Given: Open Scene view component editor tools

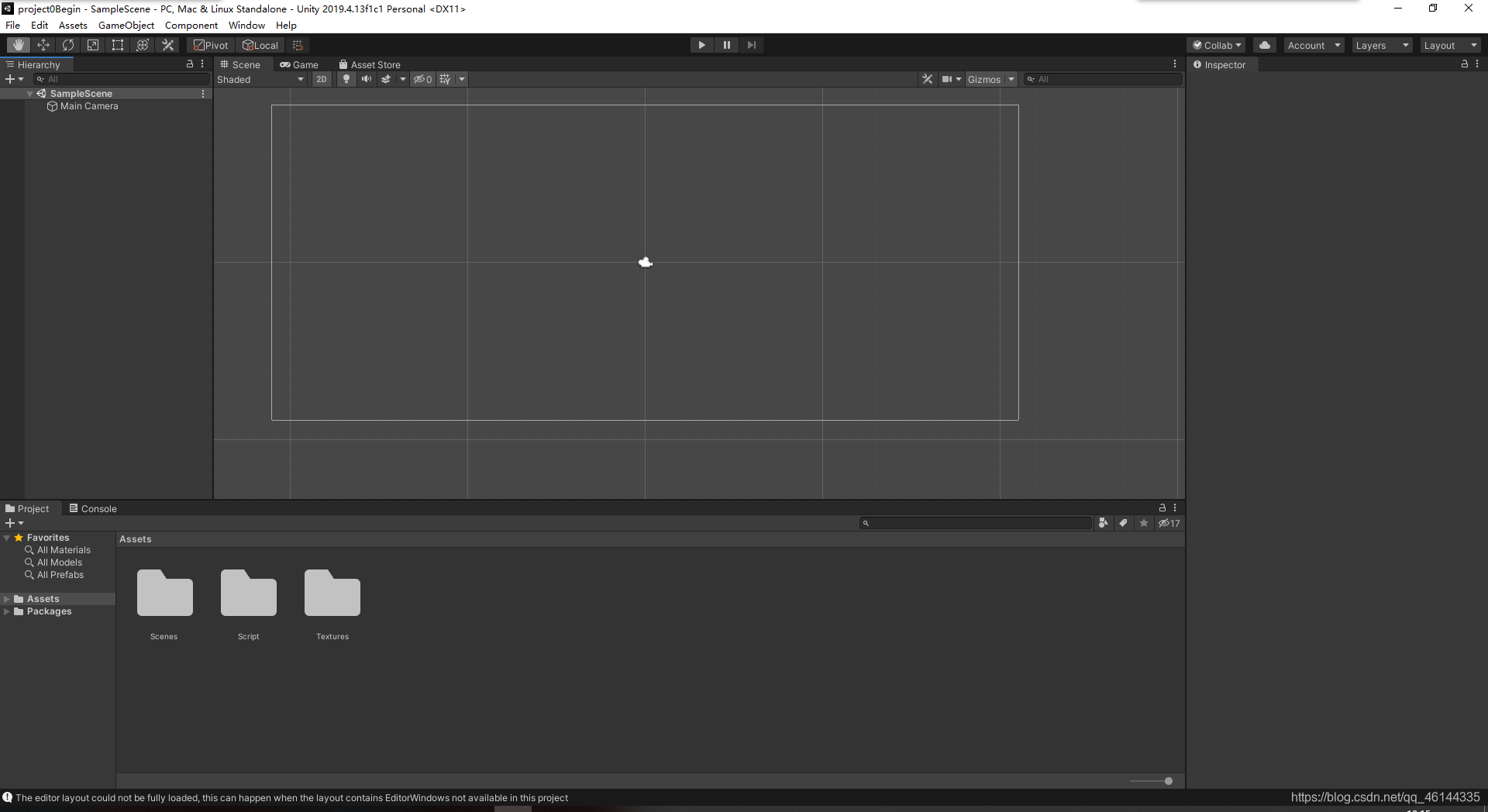Looking at the screenshot, I should tap(927, 79).
